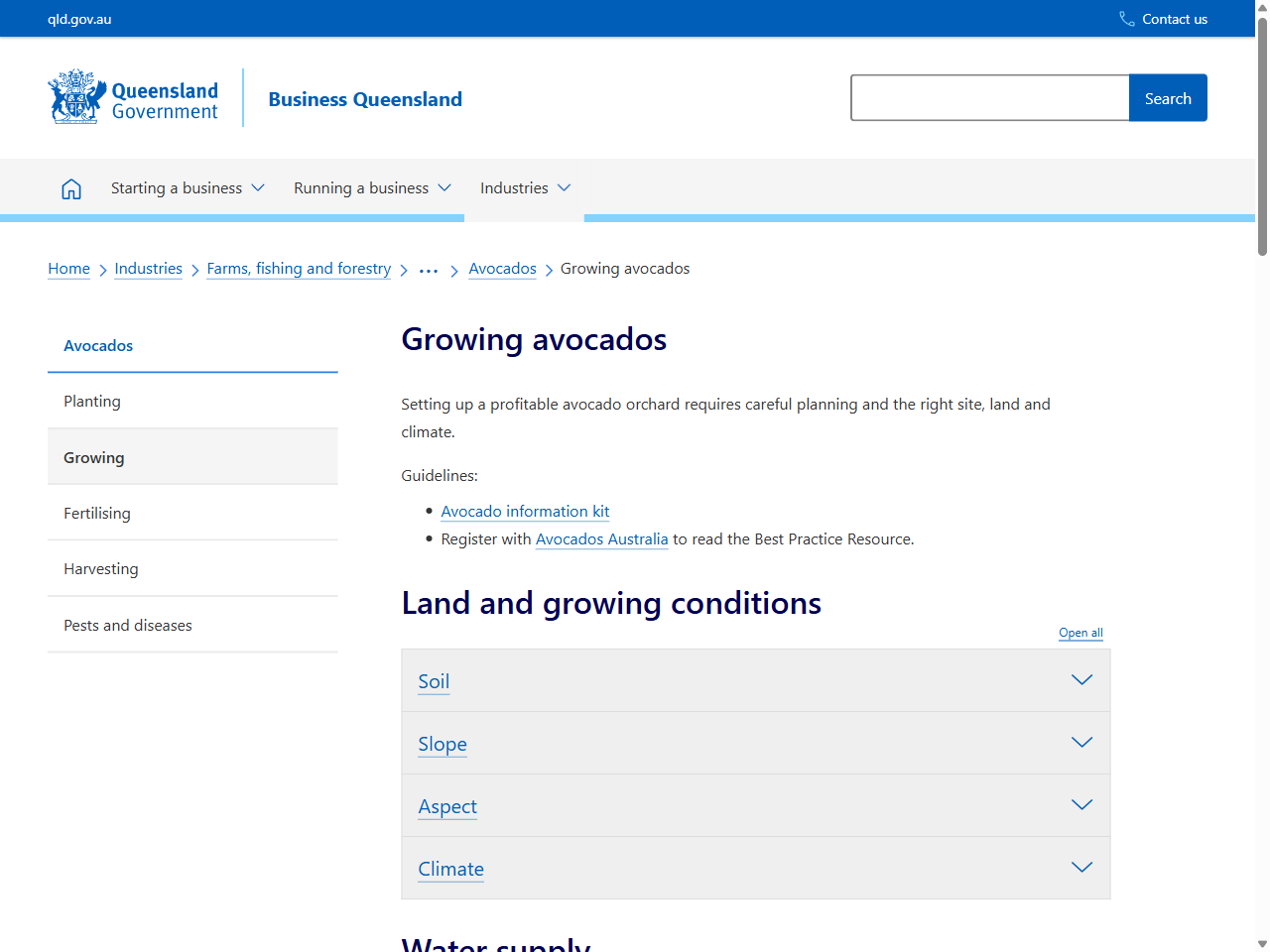Expand the Running a business dropdown menu
Image resolution: width=1270 pixels, height=952 pixels.
(x=372, y=187)
